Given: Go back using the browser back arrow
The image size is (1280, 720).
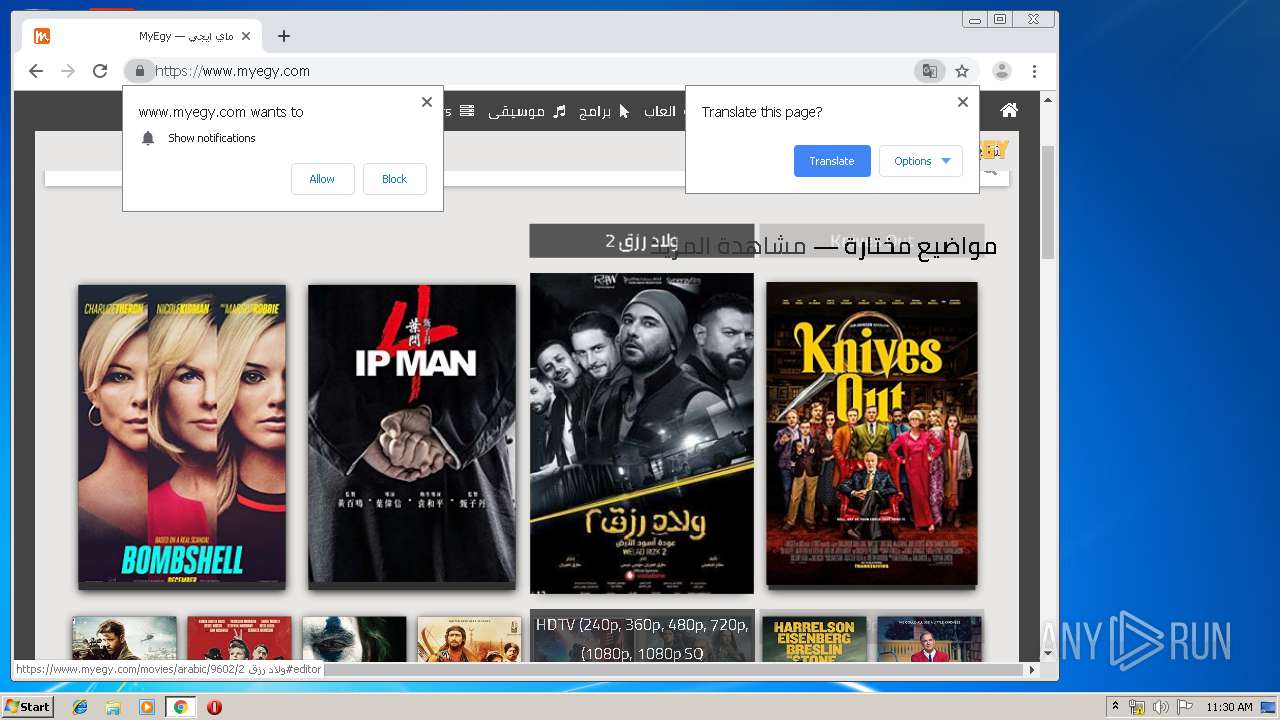Looking at the screenshot, I should [x=36, y=71].
